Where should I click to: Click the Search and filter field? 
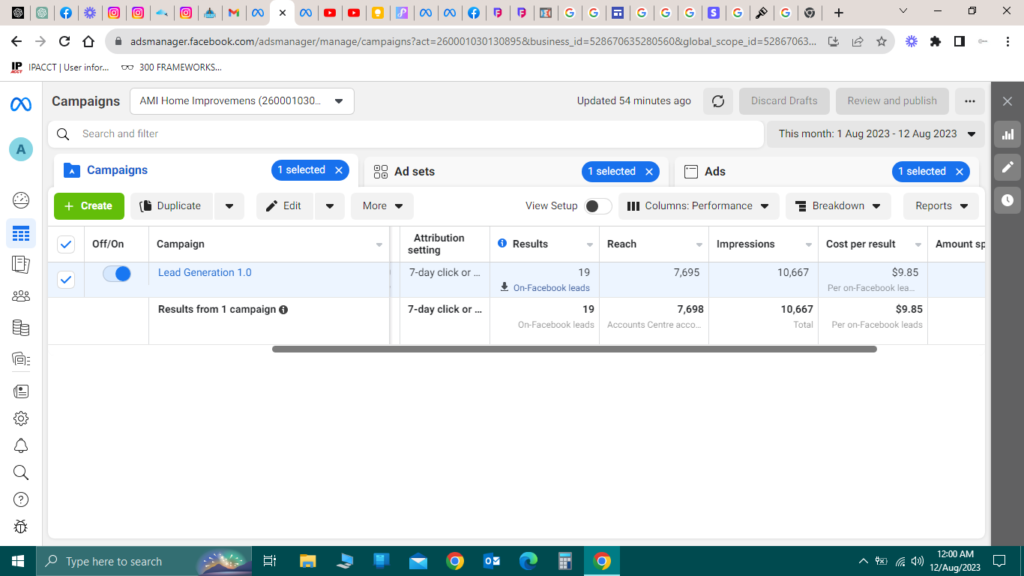[x=400, y=134]
